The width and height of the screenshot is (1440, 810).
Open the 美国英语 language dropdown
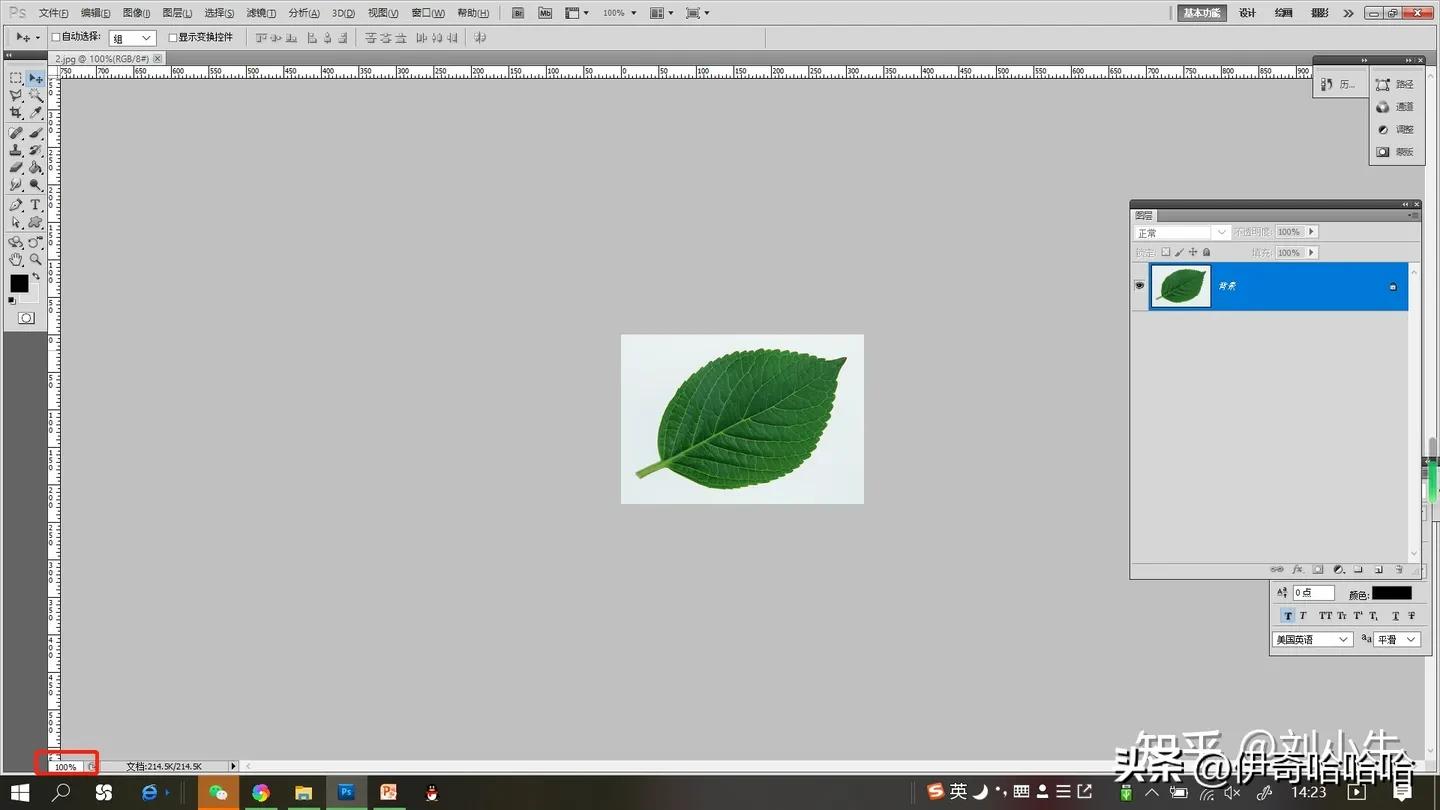(1311, 638)
